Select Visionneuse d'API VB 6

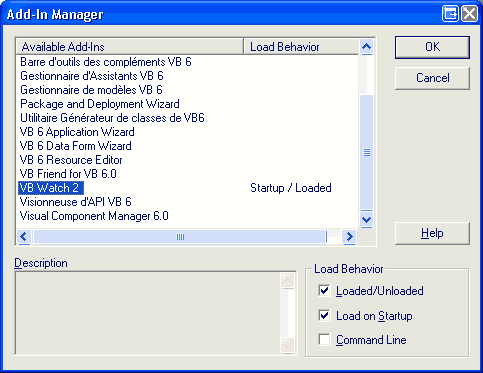click(75, 202)
